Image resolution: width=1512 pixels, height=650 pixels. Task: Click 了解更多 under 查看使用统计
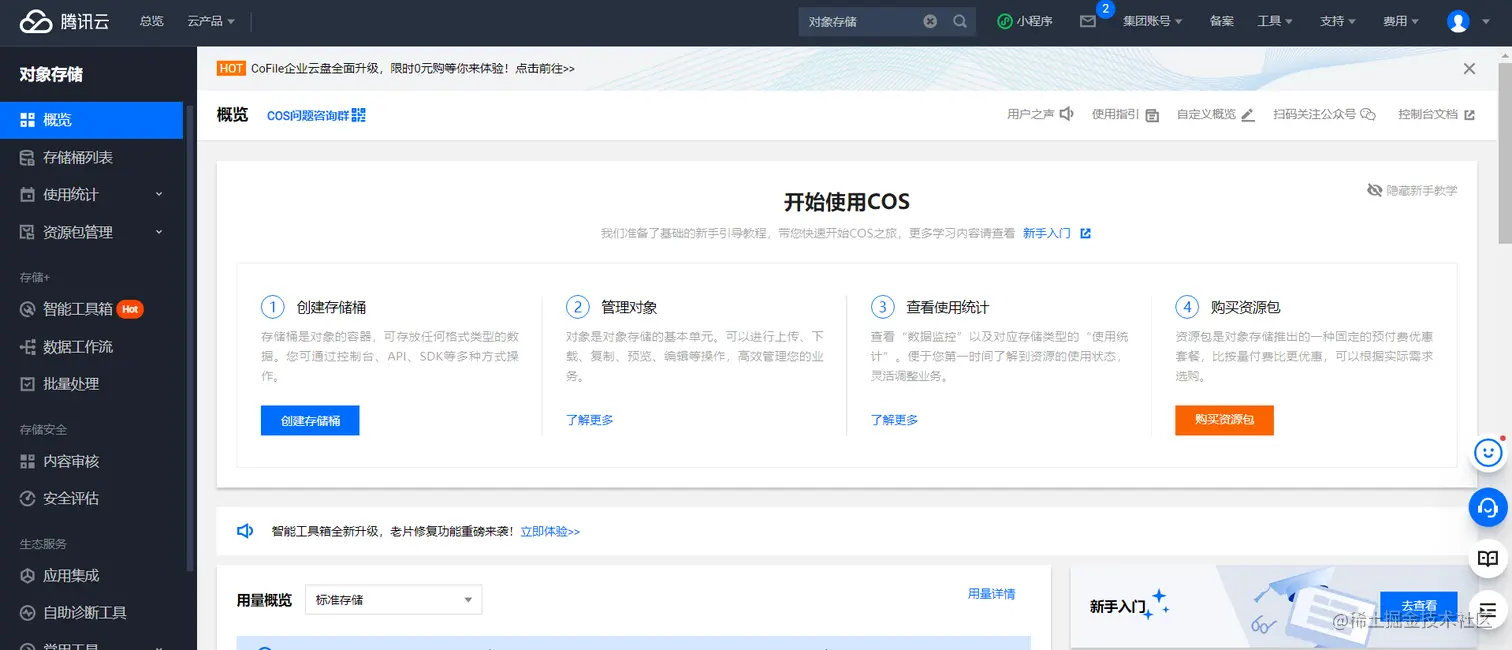point(894,420)
